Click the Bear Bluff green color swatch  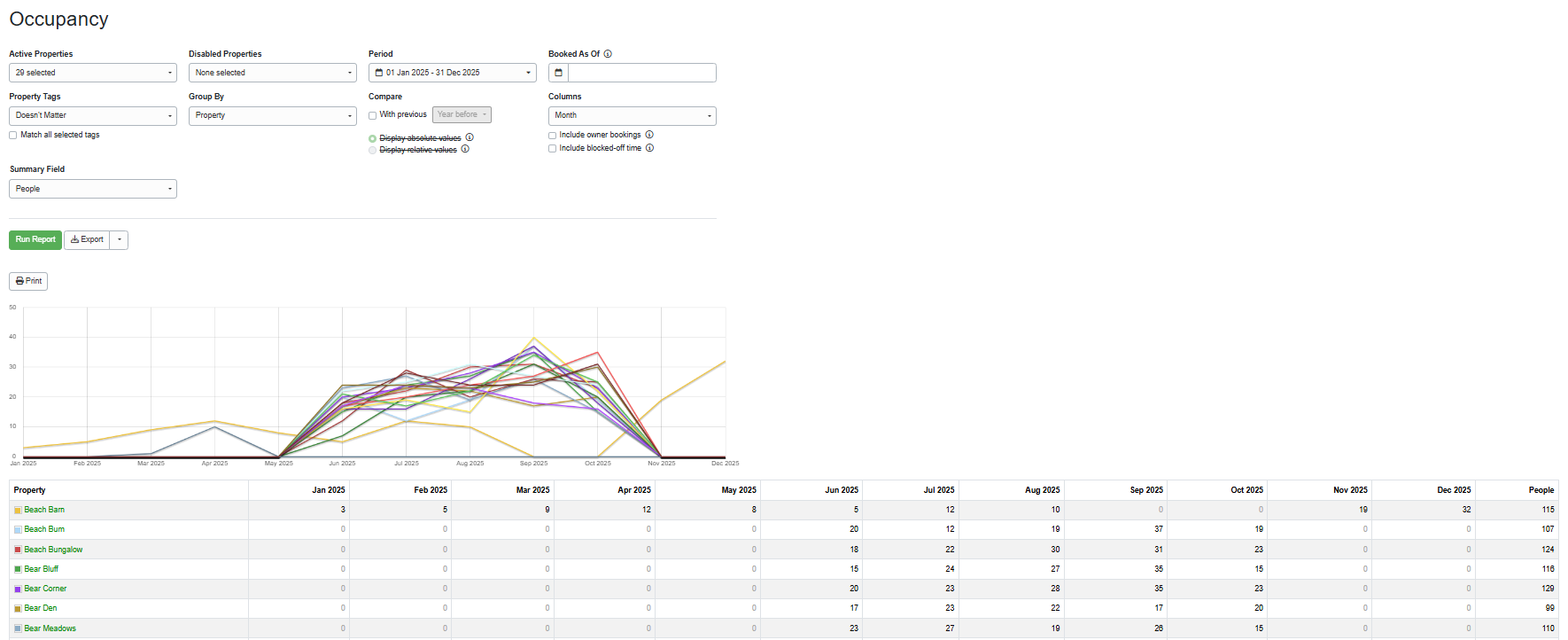[18, 569]
